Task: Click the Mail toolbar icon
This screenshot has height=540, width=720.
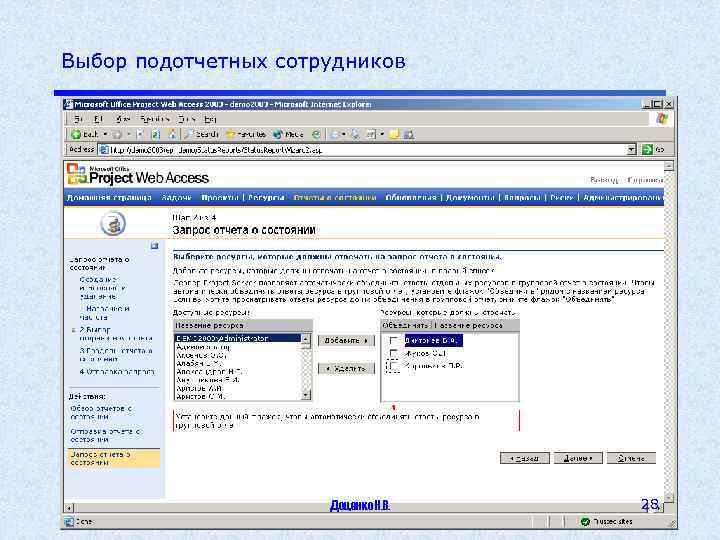Action: point(336,134)
